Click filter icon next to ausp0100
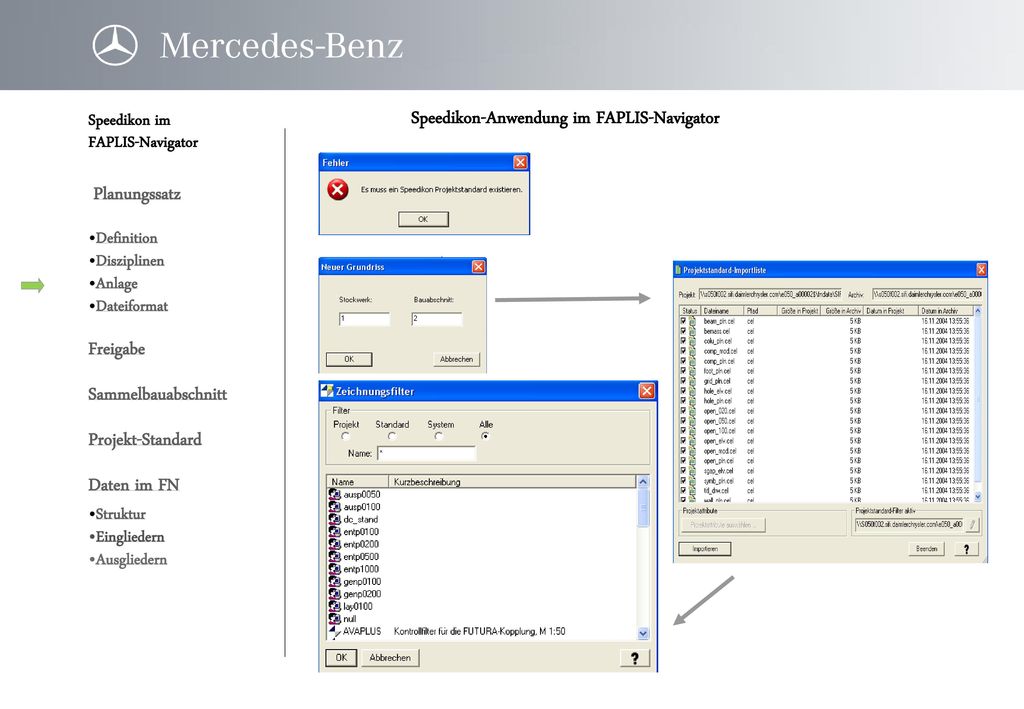 click(x=334, y=507)
